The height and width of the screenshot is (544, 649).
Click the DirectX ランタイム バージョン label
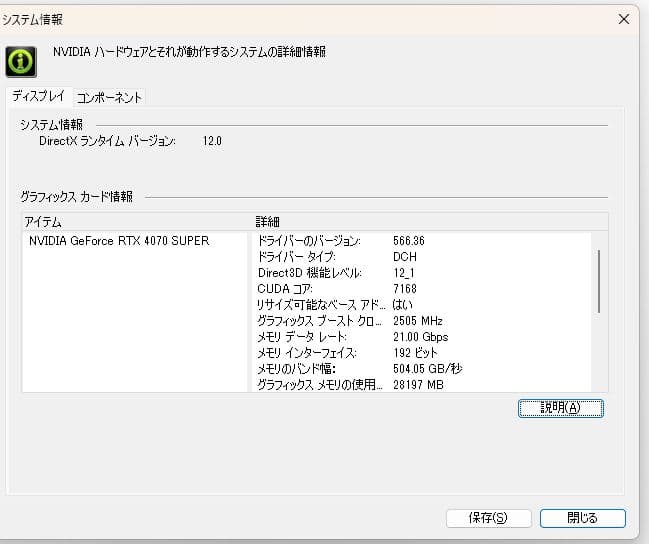(x=107, y=141)
